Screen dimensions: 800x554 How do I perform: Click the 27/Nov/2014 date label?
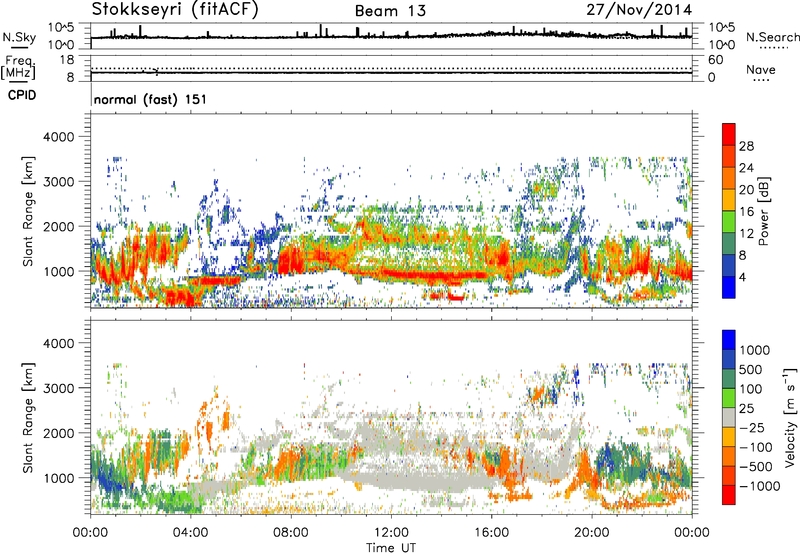pos(639,10)
